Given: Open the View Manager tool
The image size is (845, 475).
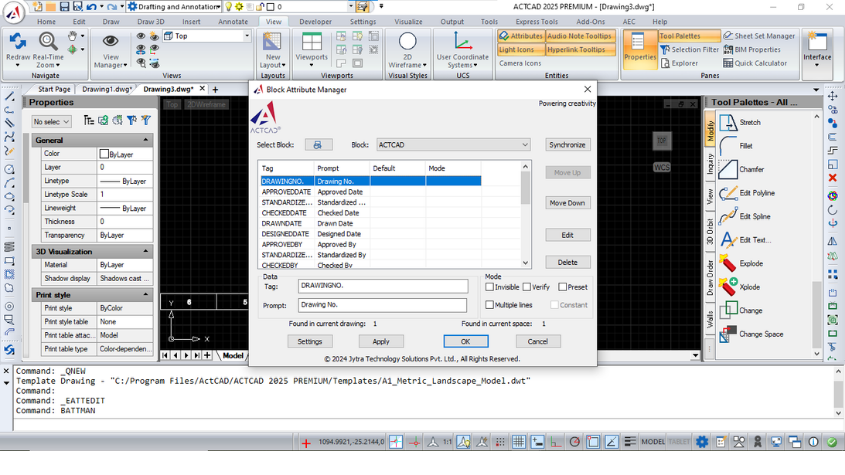Looking at the screenshot, I should tap(110, 50).
